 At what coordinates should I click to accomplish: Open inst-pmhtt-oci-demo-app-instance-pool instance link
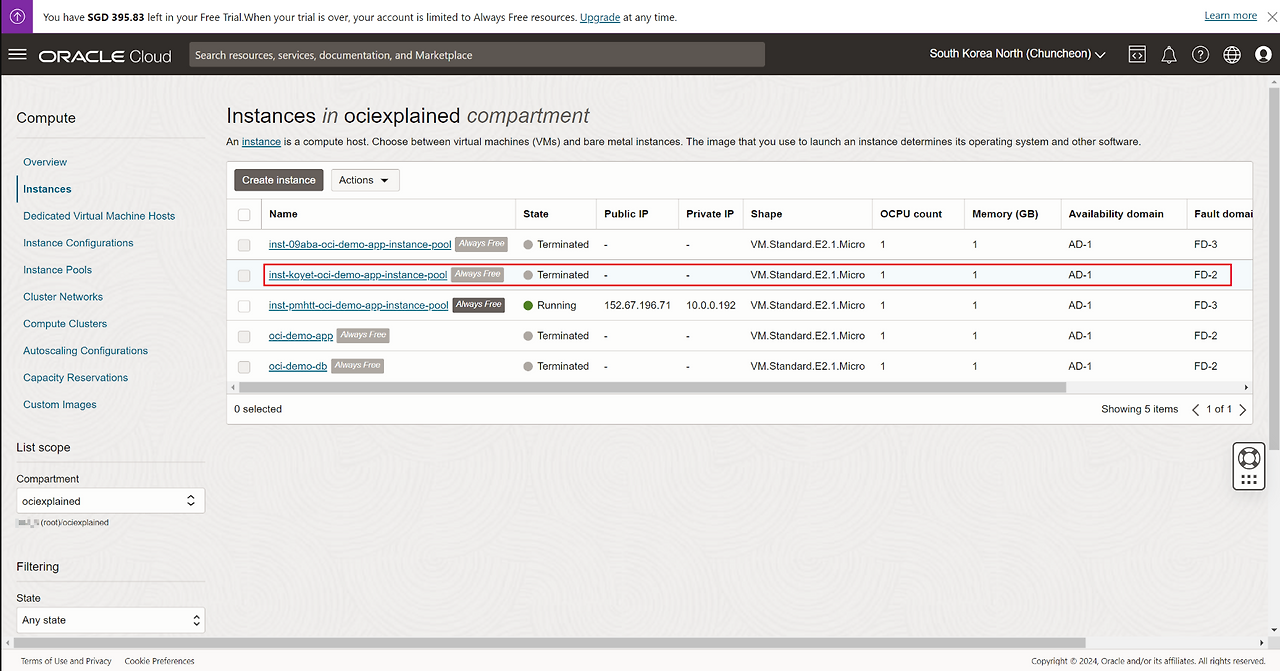pos(359,305)
